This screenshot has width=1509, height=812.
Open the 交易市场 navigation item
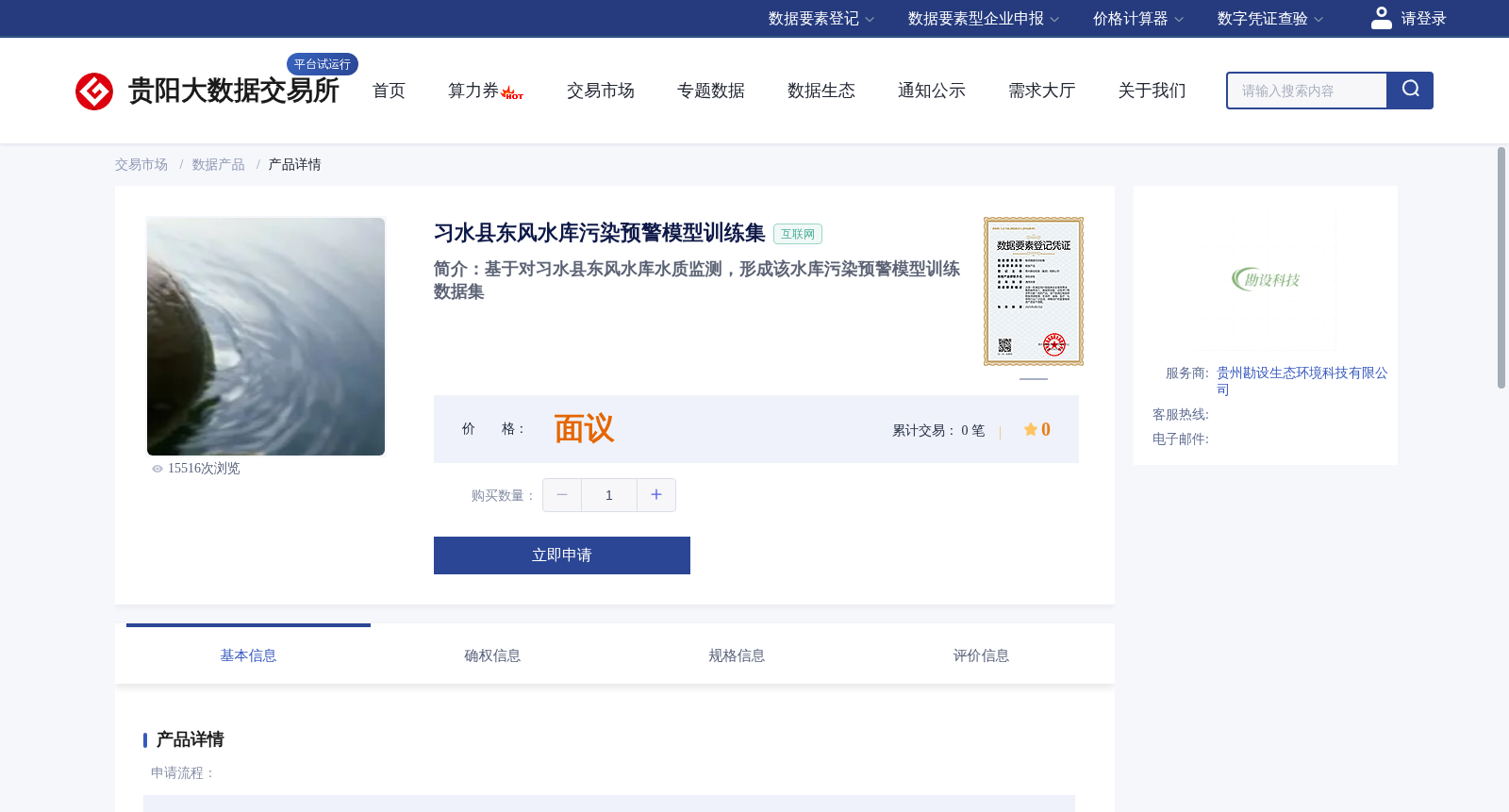tap(601, 91)
